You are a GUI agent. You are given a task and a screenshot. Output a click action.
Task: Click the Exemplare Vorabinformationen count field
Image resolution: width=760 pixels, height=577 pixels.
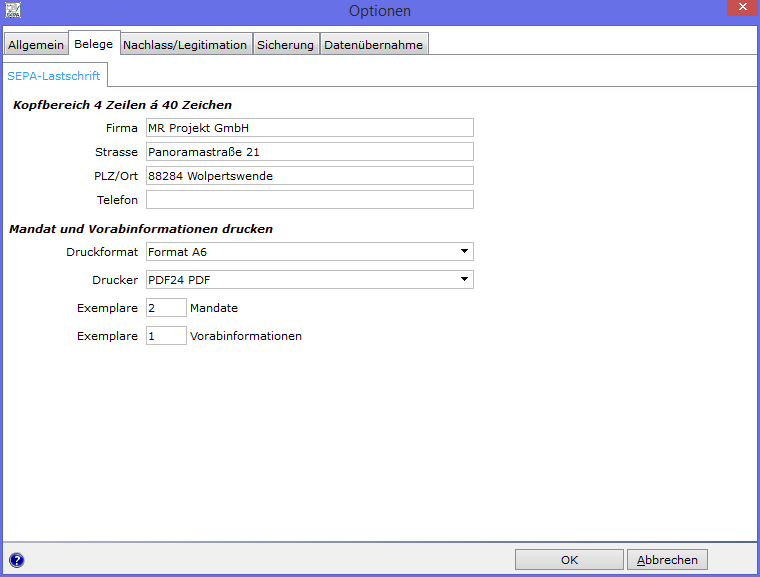click(166, 336)
